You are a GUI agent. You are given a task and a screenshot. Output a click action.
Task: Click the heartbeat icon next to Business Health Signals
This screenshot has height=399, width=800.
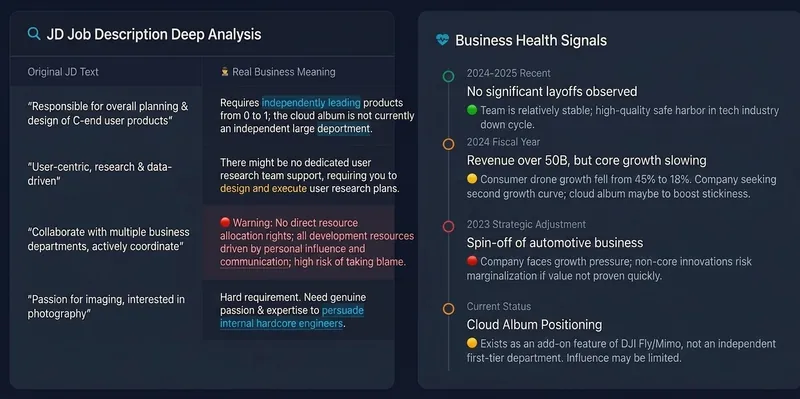[442, 40]
